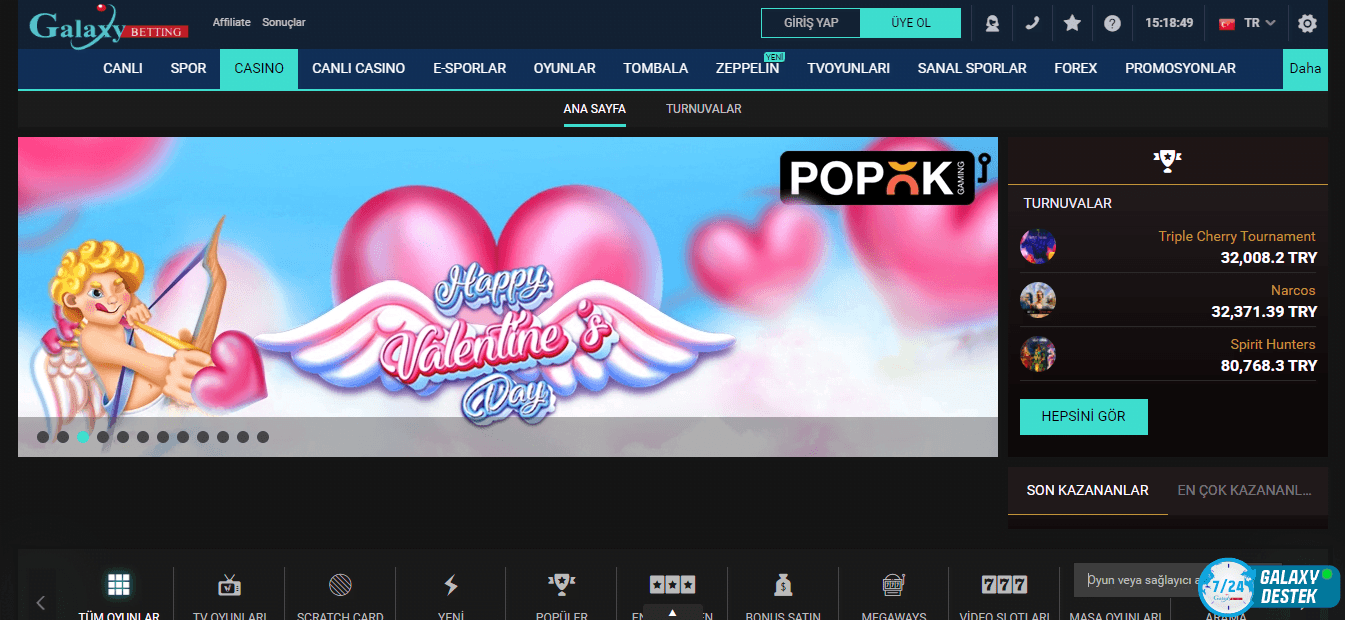Screen dimensions: 1345x620
Task: Jump to the first banner slide dot
Action: [x=43, y=437]
